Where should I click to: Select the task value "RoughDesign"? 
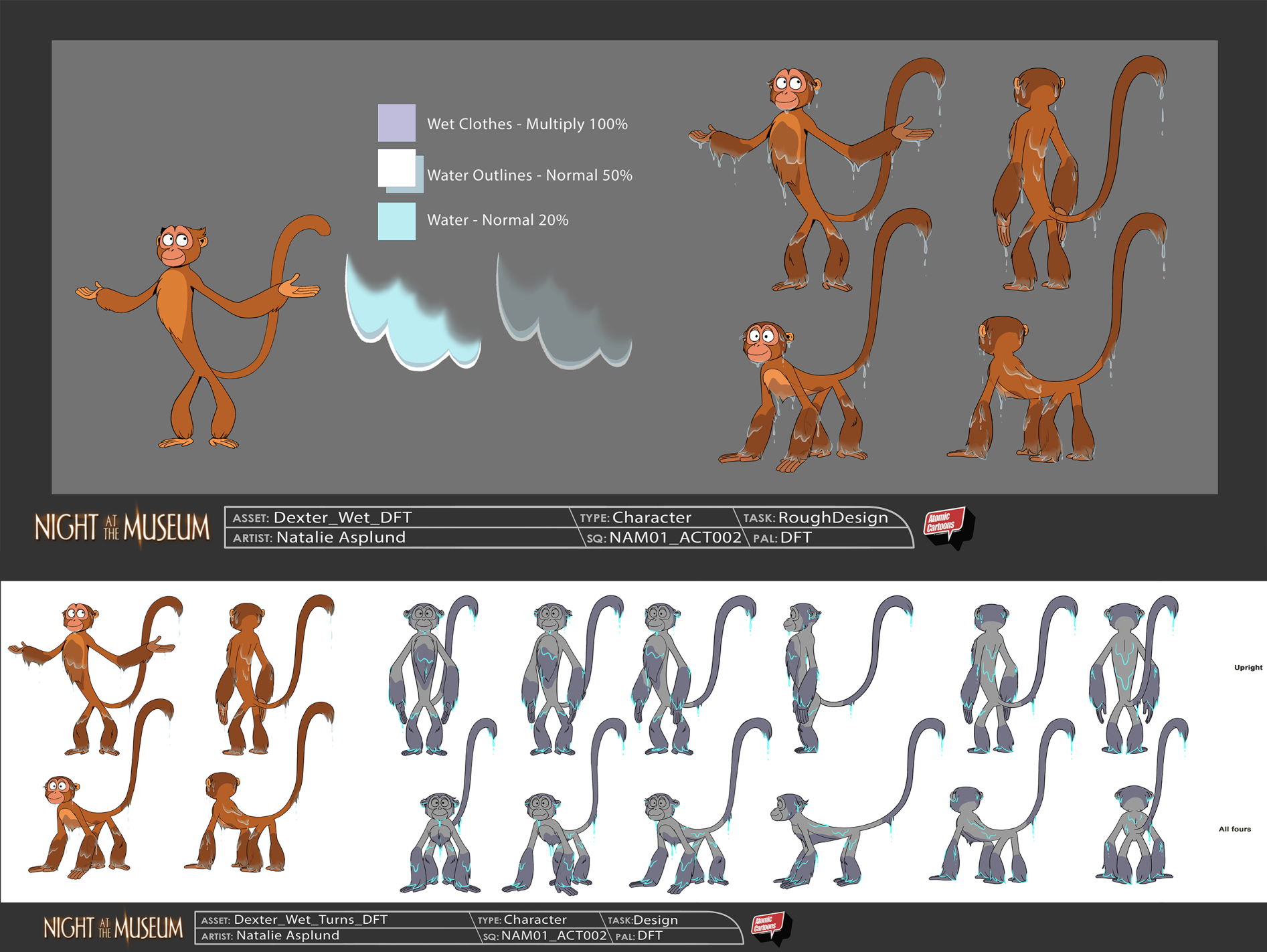coord(833,517)
